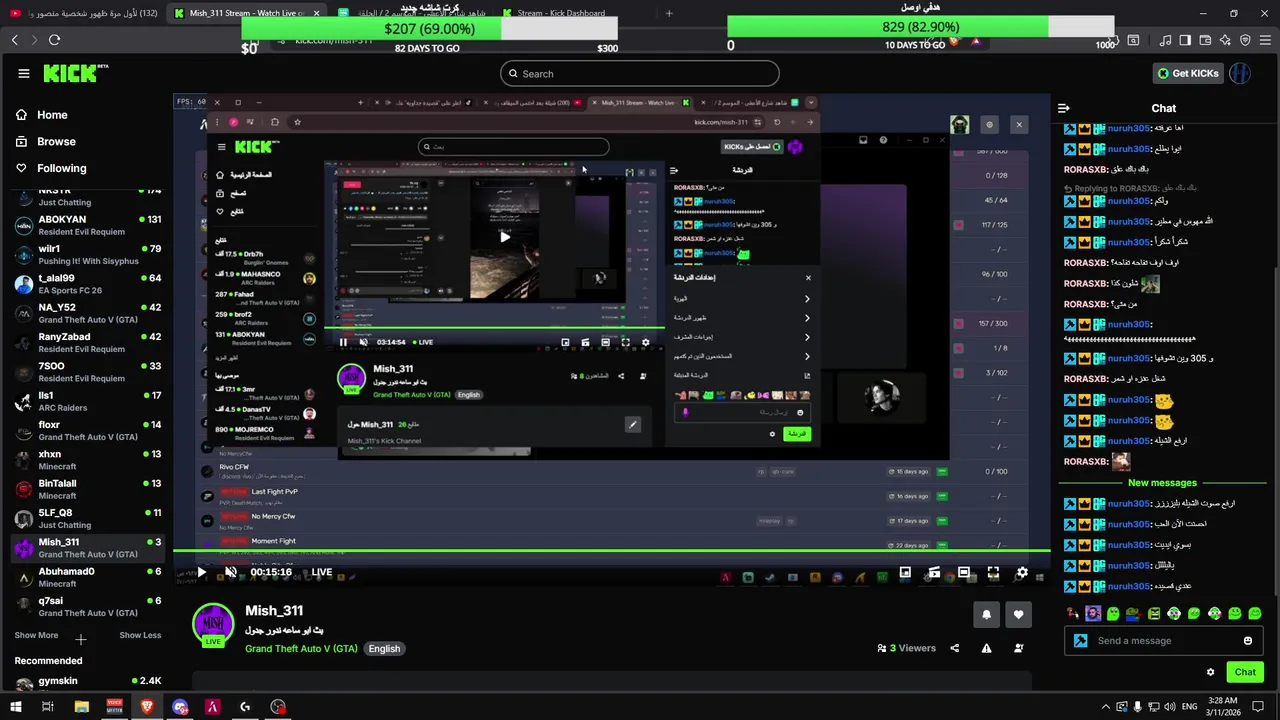Go back in browser history
This screenshot has height=720, width=1280.
[x=14, y=40]
